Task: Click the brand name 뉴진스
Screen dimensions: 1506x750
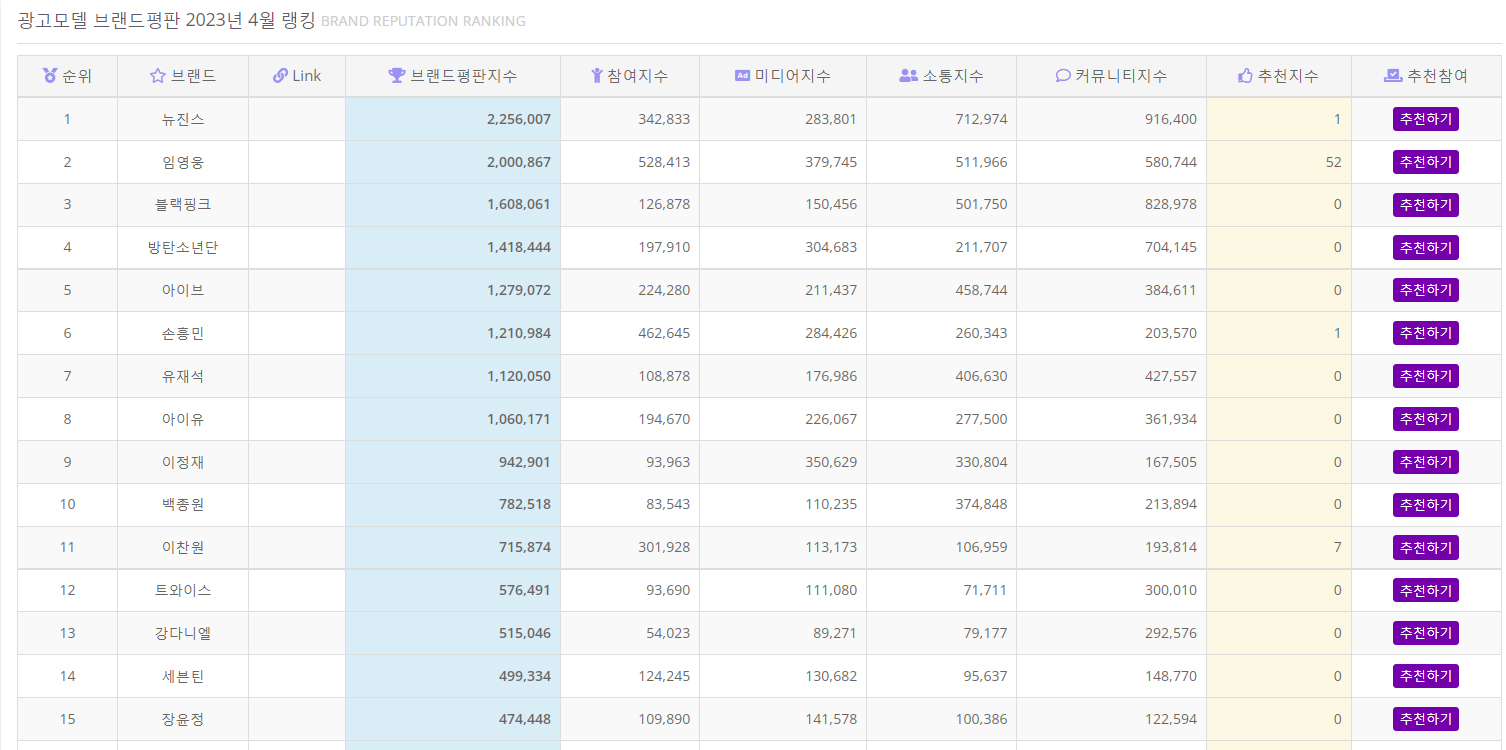Action: (x=183, y=119)
